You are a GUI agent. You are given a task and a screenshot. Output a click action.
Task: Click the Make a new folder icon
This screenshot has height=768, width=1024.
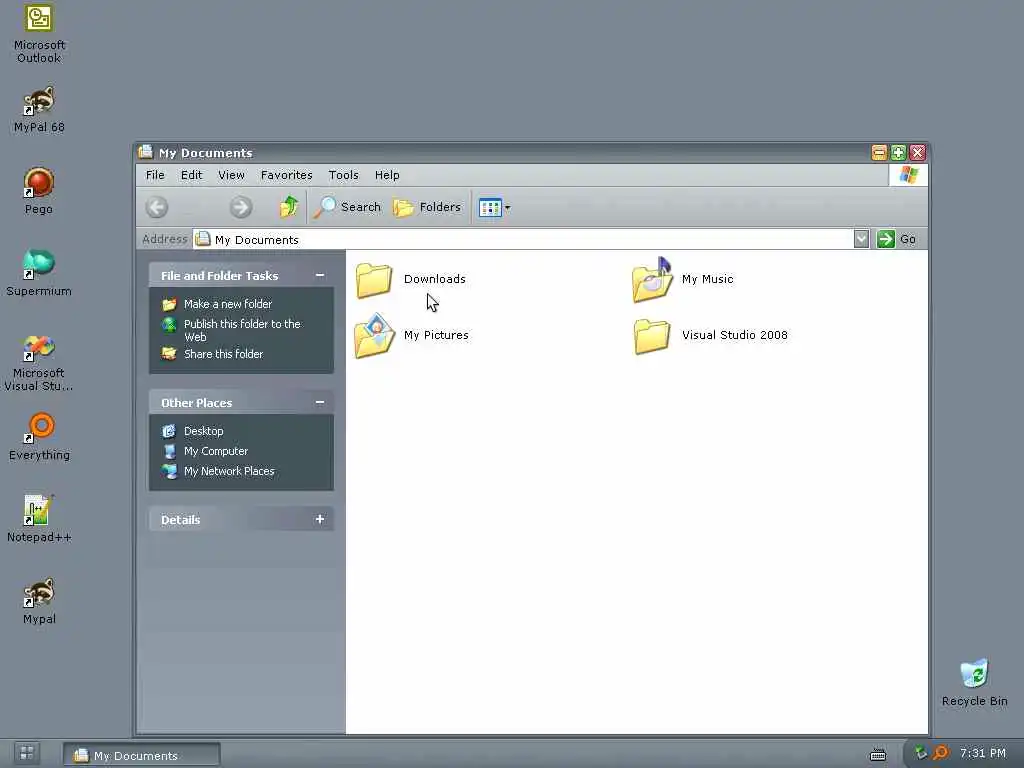click(169, 304)
